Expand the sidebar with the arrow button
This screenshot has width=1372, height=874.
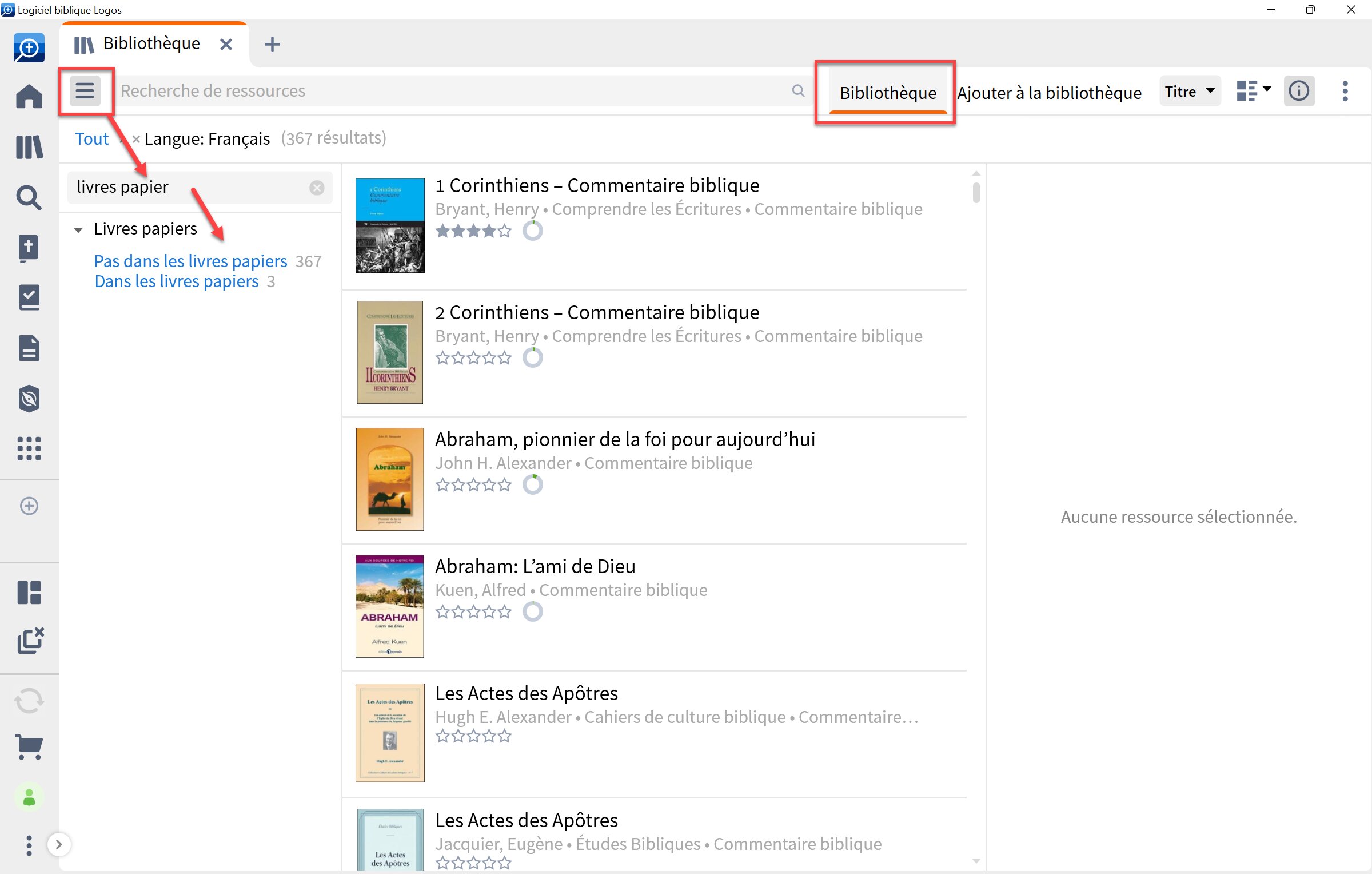[x=58, y=844]
